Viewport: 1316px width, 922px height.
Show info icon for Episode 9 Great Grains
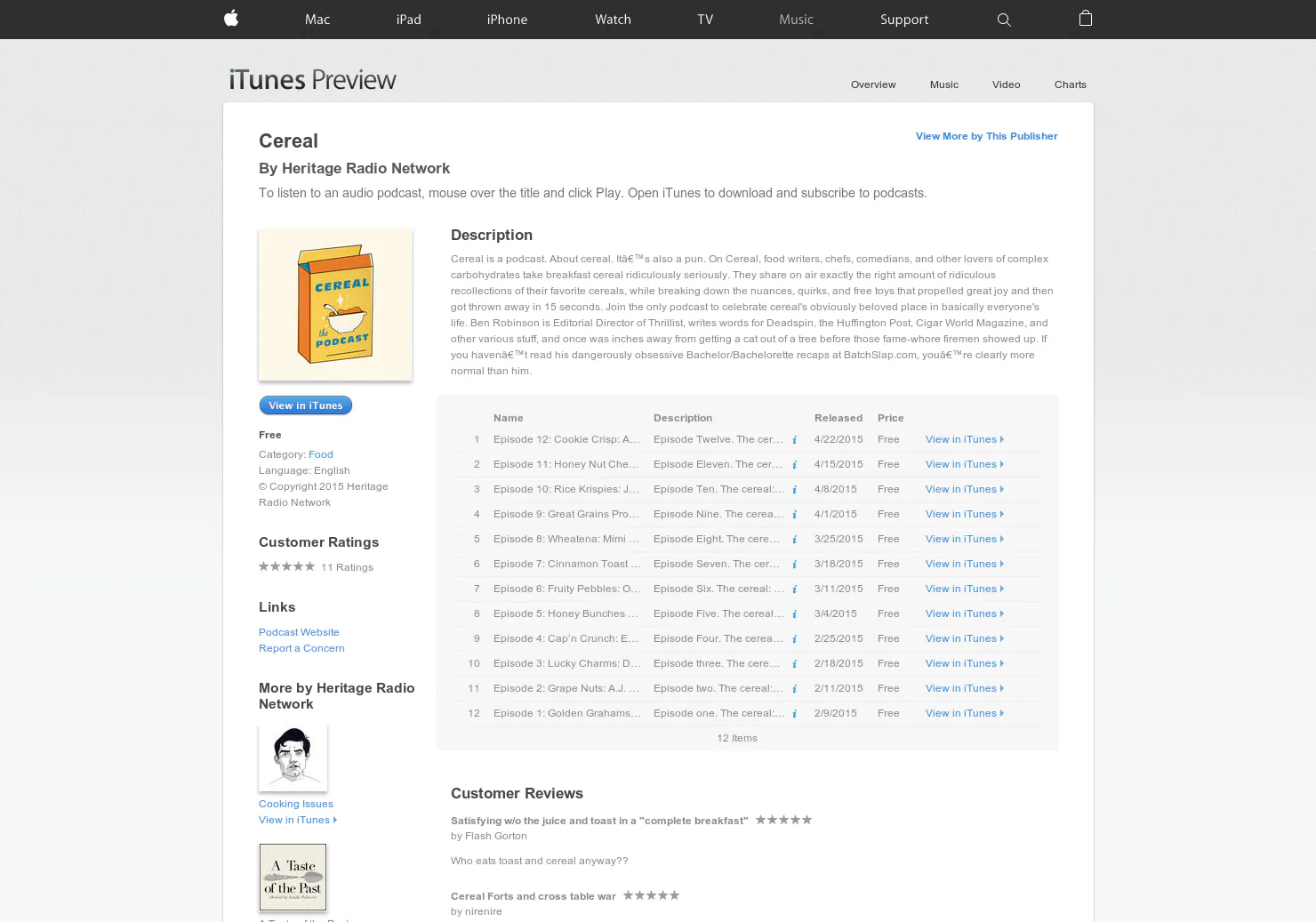point(794,515)
